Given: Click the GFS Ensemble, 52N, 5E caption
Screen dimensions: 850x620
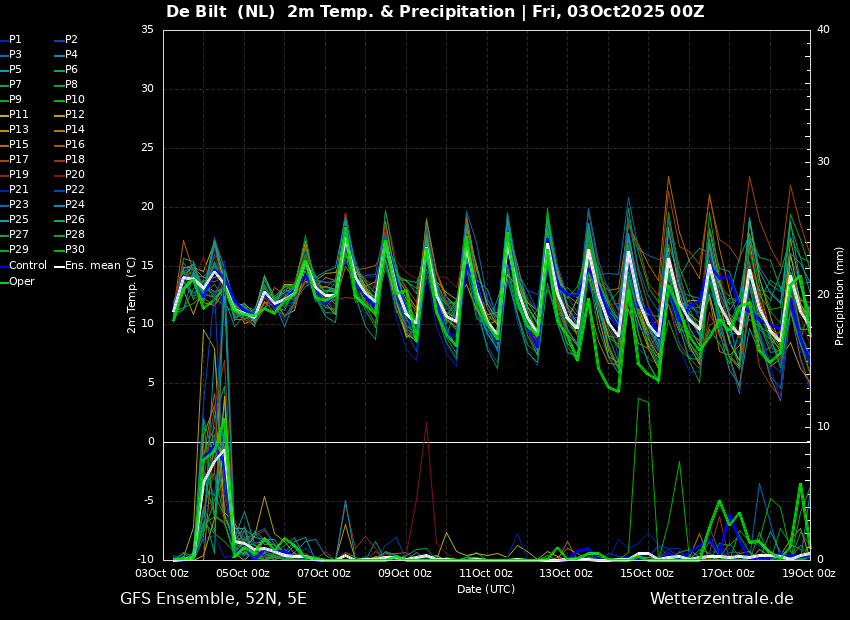Looking at the screenshot, I should [213, 599].
